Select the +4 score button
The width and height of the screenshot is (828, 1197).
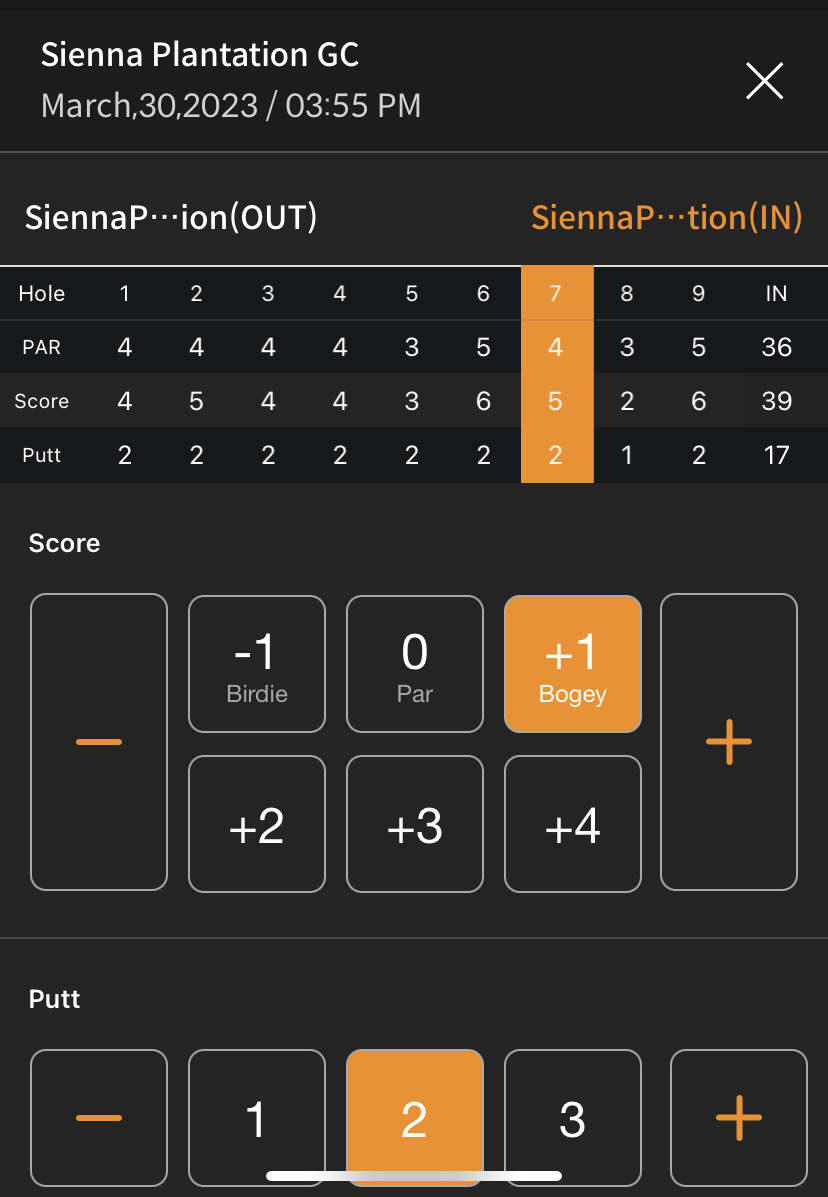[x=572, y=824]
